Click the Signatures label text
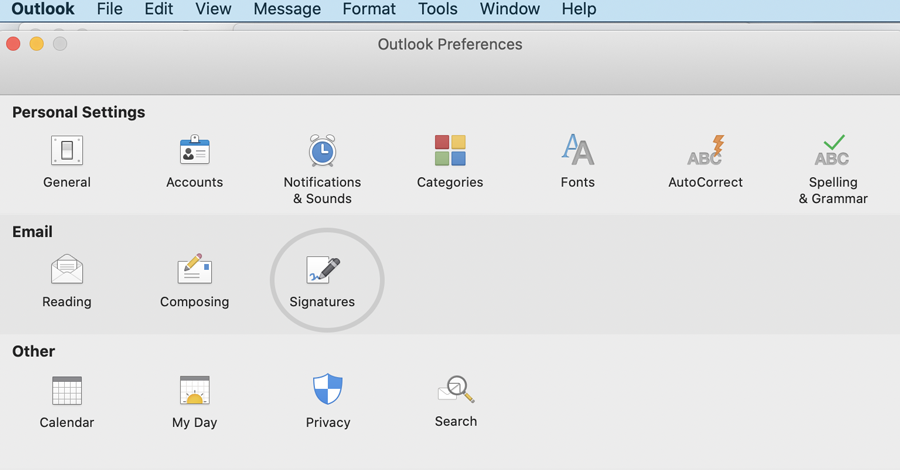Viewport: 900px width, 470px height. click(x=322, y=302)
